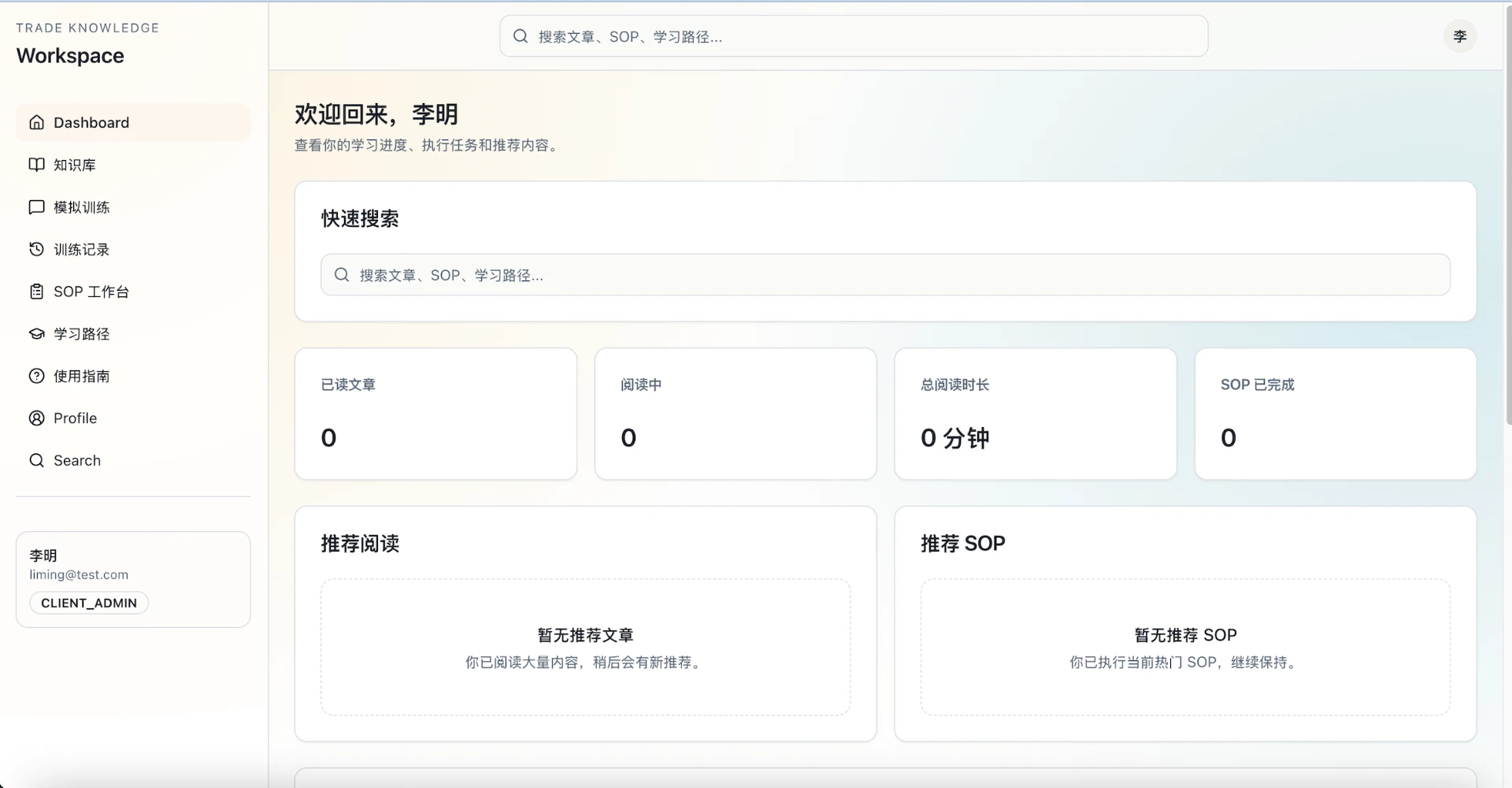Click the 推荐 SOP section heading
Image resolution: width=1512 pixels, height=788 pixels.
point(963,544)
